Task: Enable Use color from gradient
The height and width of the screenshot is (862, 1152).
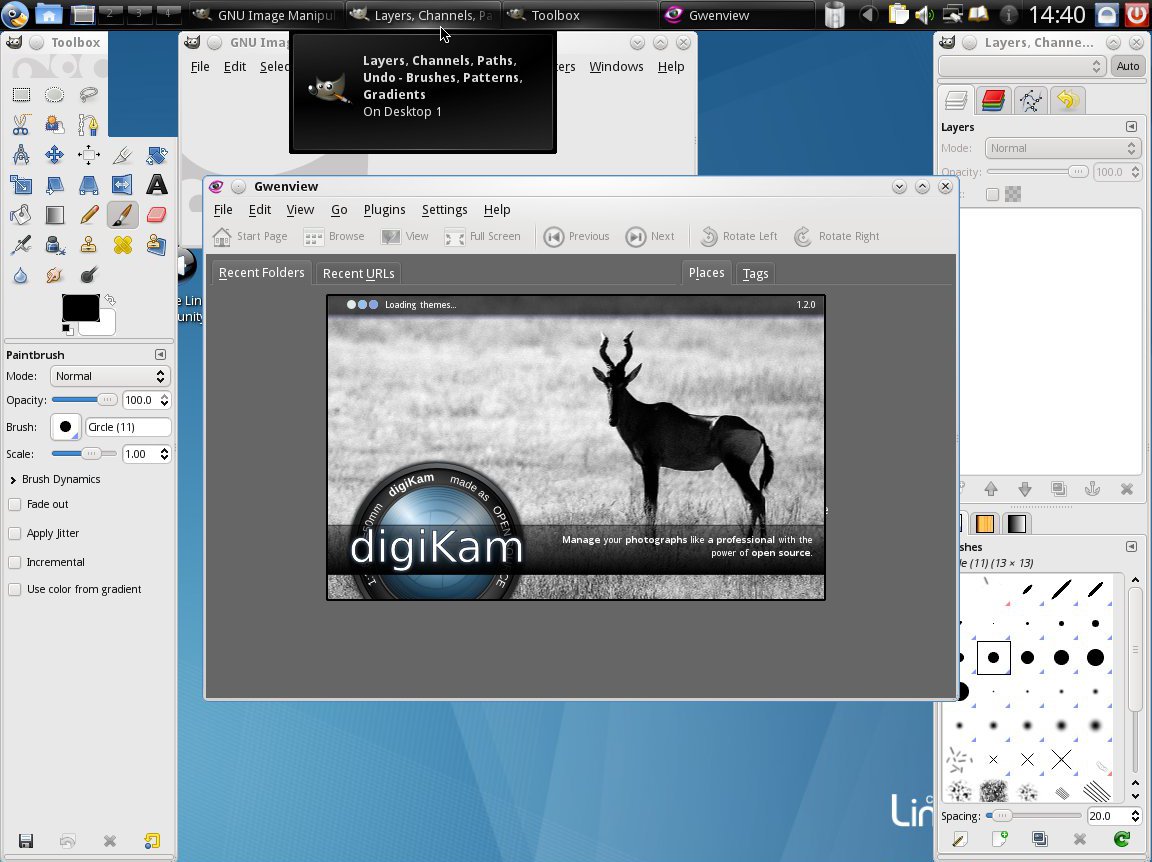Action: pyautogui.click(x=15, y=590)
